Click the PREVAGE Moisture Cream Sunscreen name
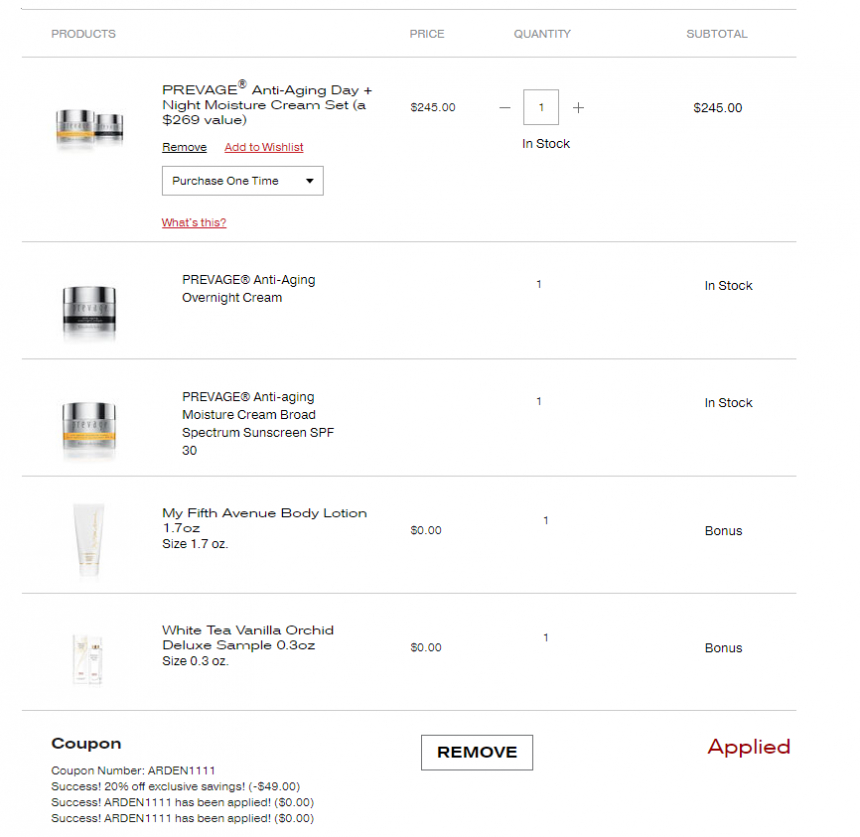Image resolution: width=860 pixels, height=837 pixels. tap(258, 423)
